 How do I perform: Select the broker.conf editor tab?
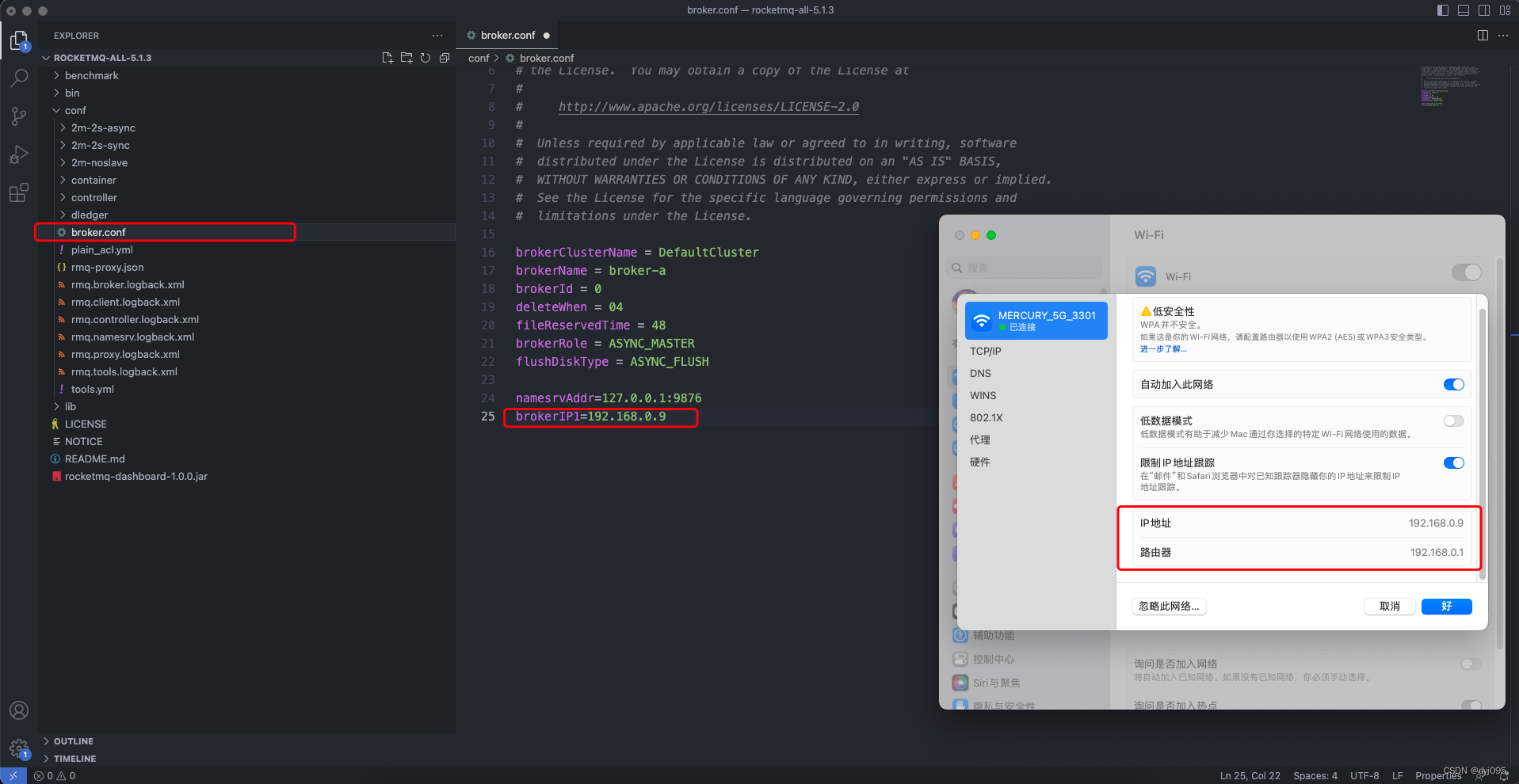[507, 35]
